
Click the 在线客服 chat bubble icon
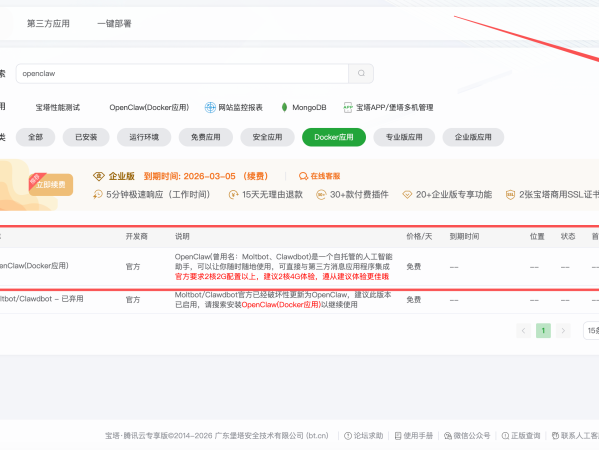[303, 176]
